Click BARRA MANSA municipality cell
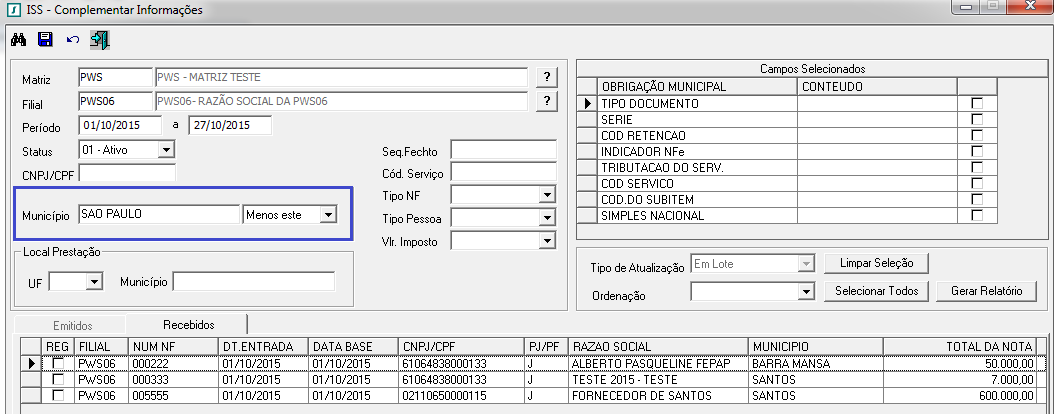The width and height of the screenshot is (1054, 414). click(x=815, y=364)
